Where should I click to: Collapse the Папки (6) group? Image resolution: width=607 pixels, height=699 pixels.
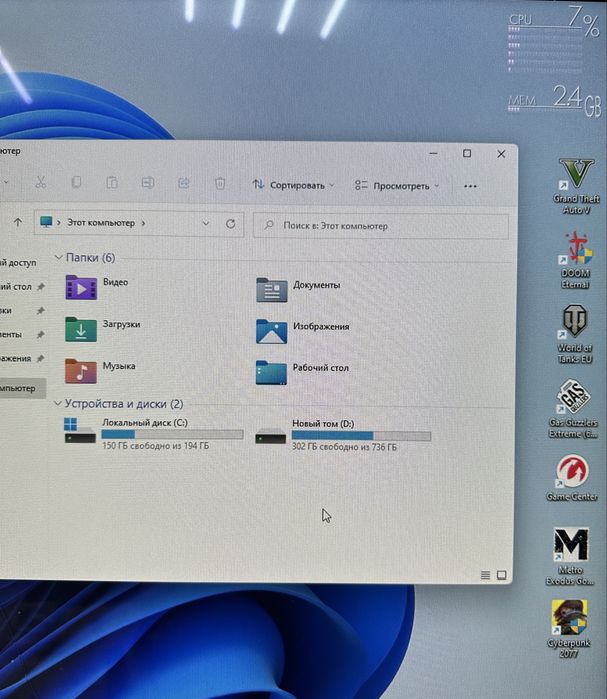tap(58, 258)
